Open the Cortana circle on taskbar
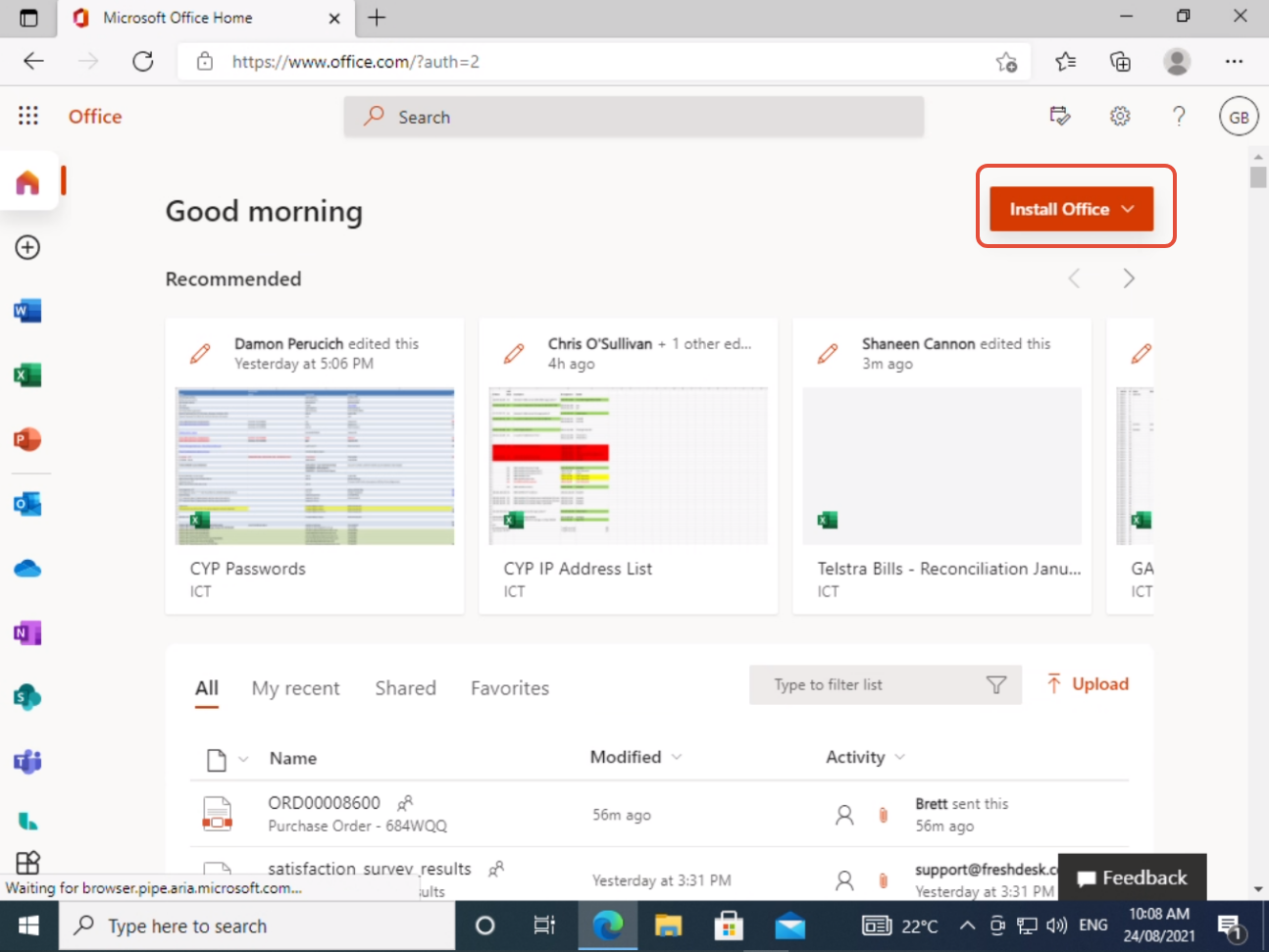Image resolution: width=1269 pixels, height=952 pixels. coord(484,926)
